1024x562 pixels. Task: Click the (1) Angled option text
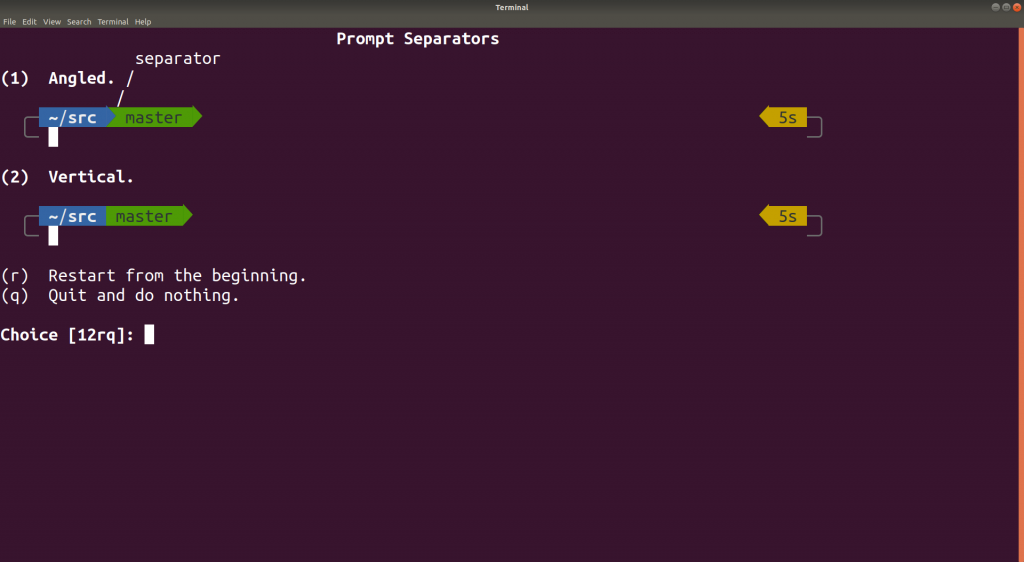coord(58,78)
